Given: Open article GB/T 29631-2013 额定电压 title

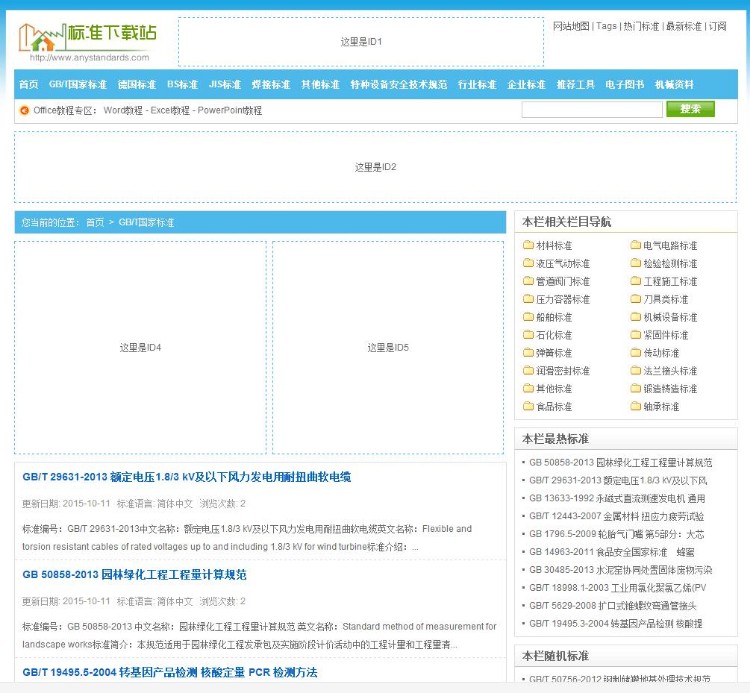Looking at the screenshot, I should point(187,477).
